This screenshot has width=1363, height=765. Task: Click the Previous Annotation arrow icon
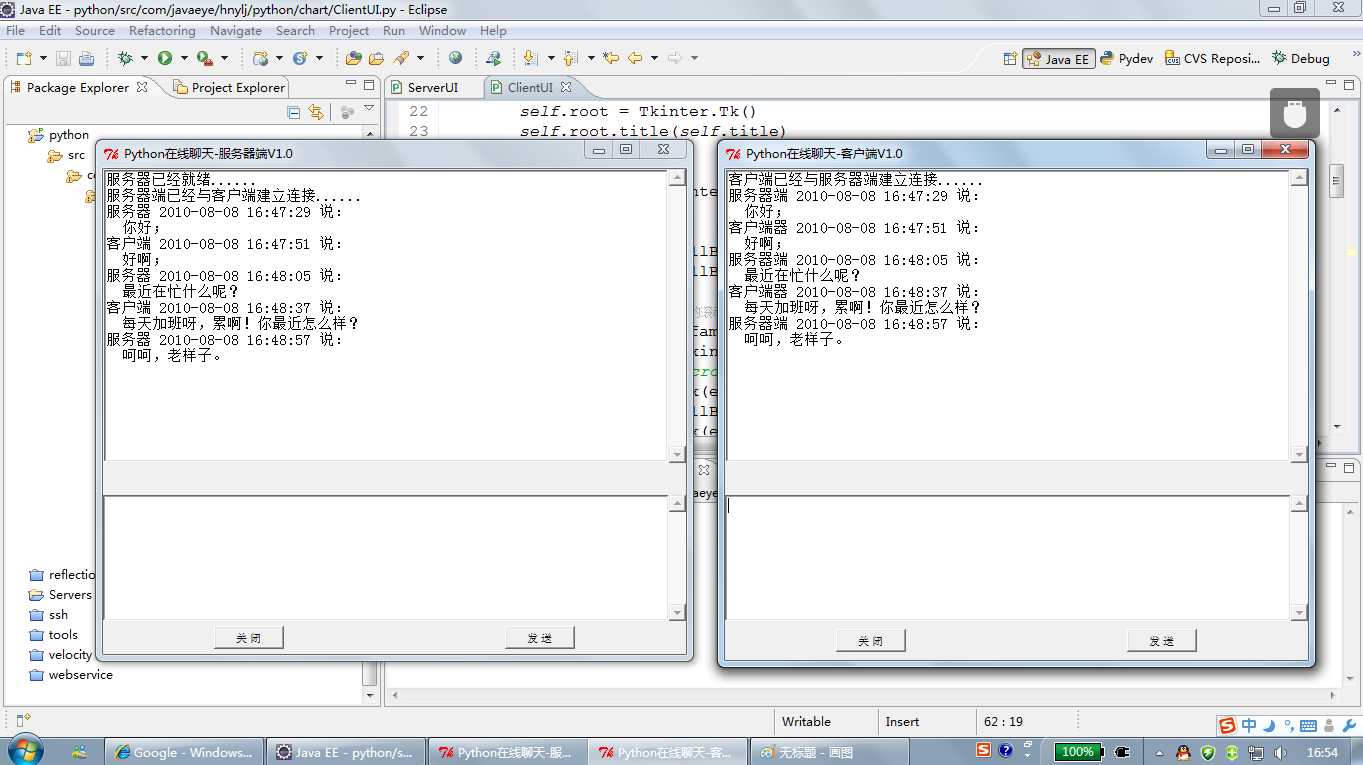pyautogui.click(x=571, y=59)
